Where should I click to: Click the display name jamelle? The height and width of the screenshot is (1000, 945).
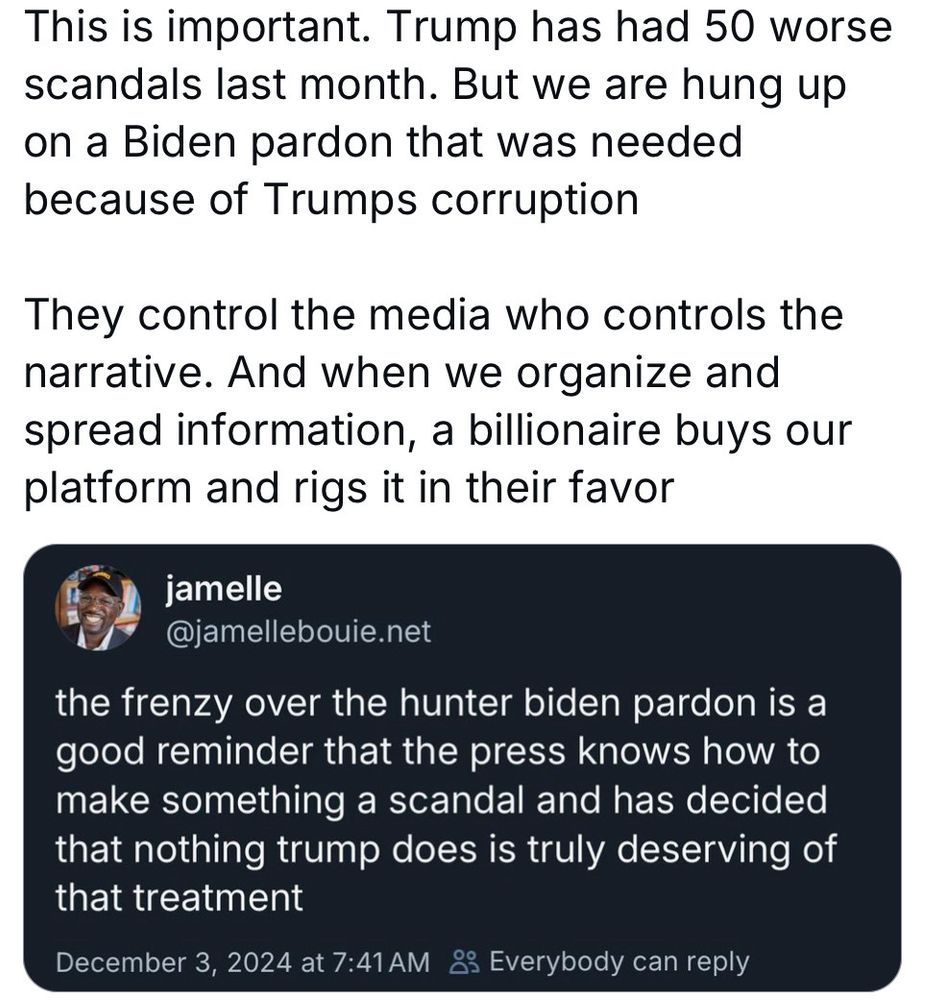tap(225, 591)
